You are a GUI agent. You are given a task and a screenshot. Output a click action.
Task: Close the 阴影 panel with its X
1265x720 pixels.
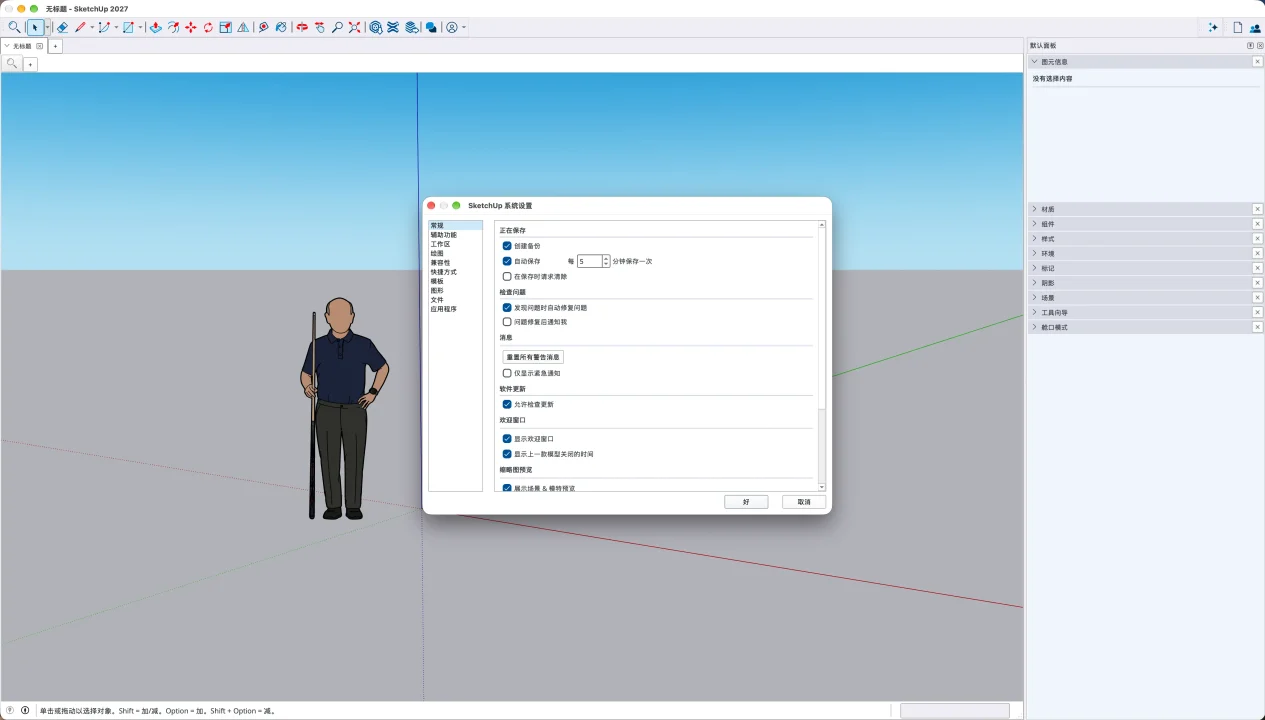[1257, 283]
